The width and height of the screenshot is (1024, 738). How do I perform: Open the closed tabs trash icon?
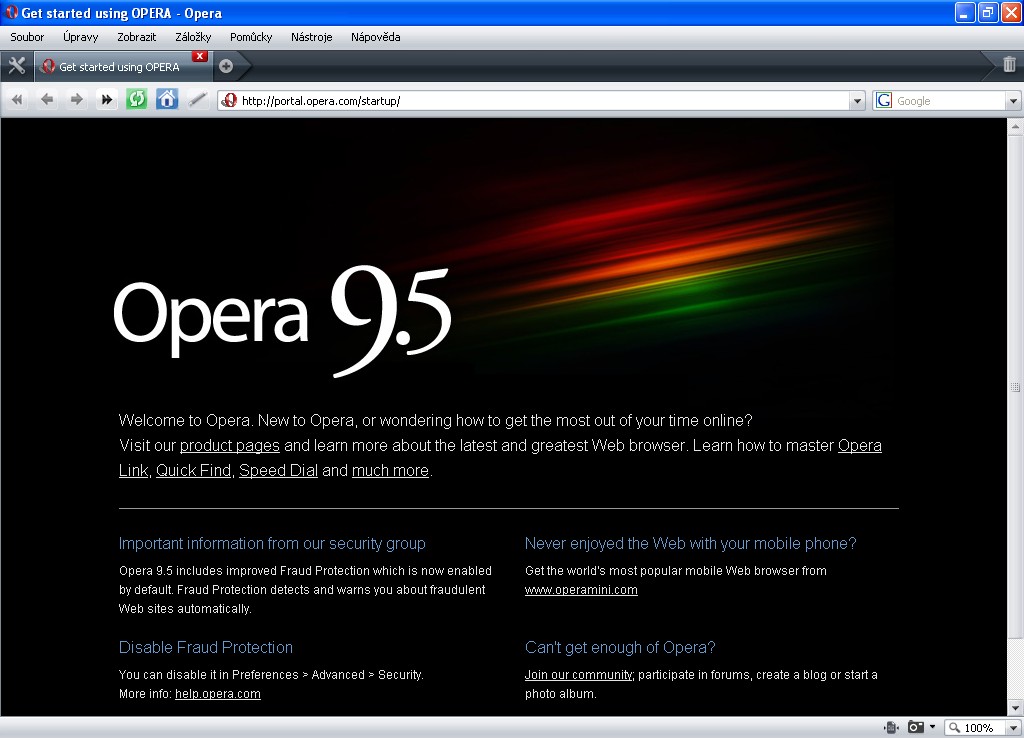tap(1009, 64)
